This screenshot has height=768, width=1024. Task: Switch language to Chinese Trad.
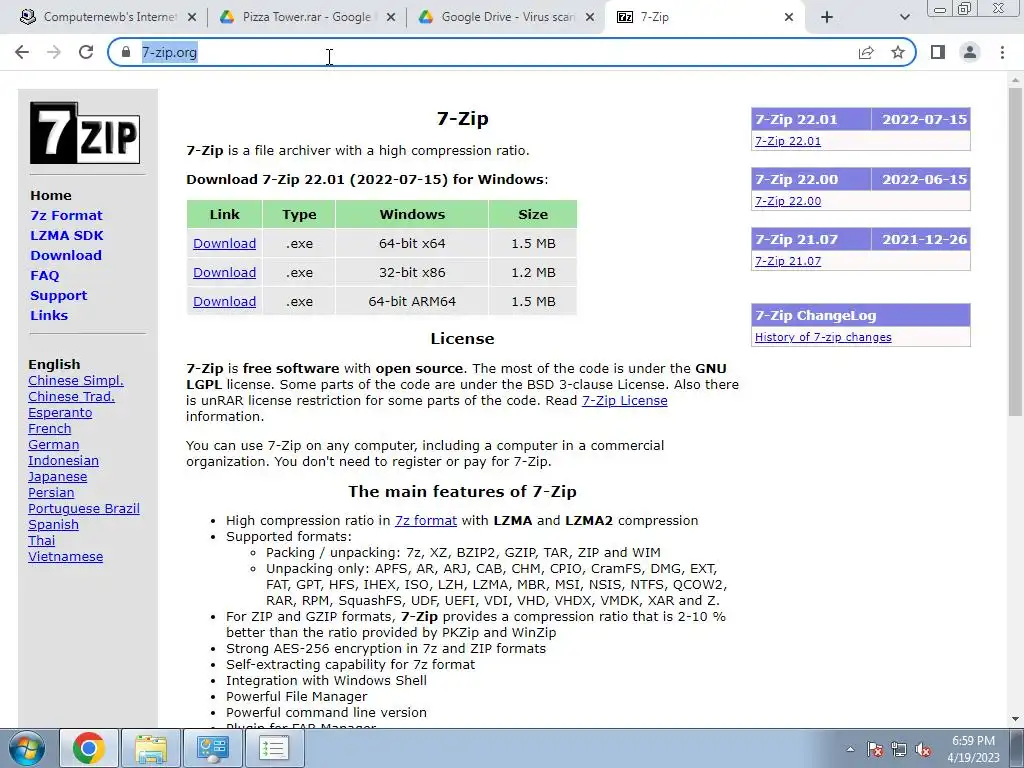tap(71, 396)
